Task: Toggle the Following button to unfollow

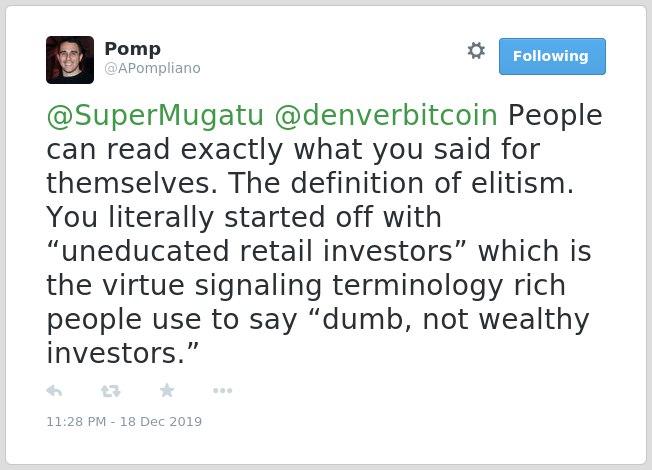Action: pos(552,56)
